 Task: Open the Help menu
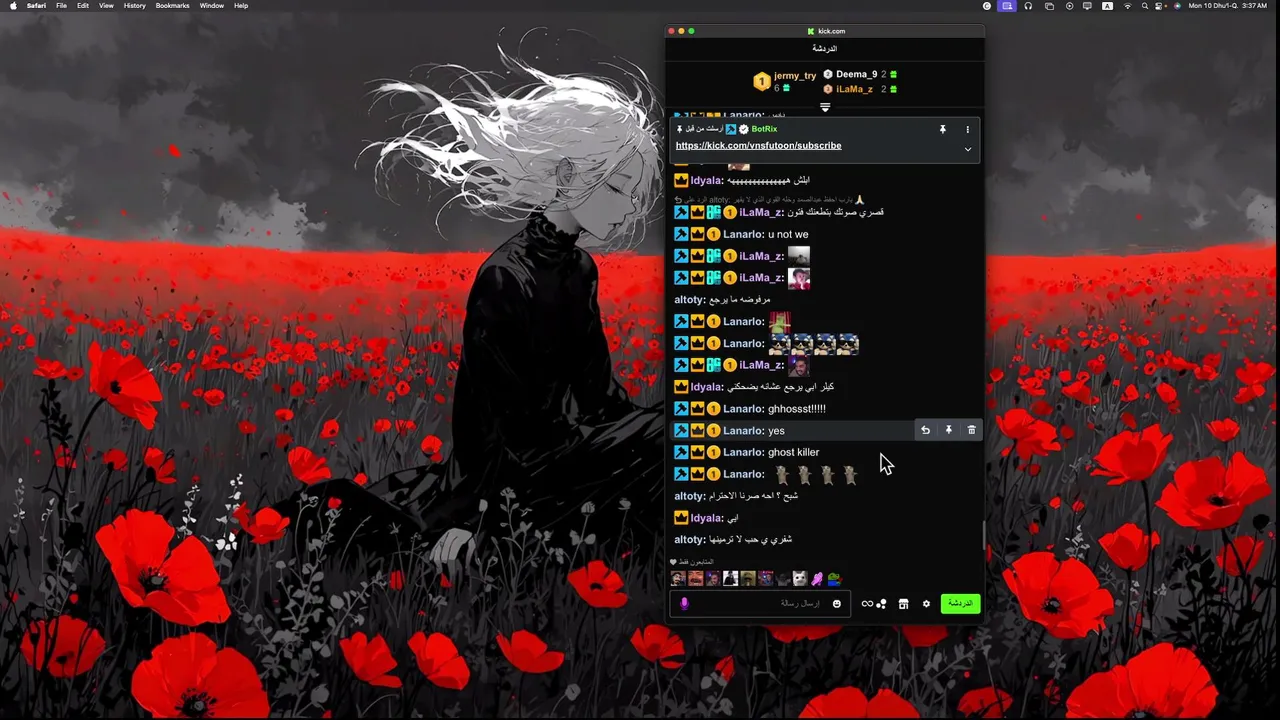241,6
